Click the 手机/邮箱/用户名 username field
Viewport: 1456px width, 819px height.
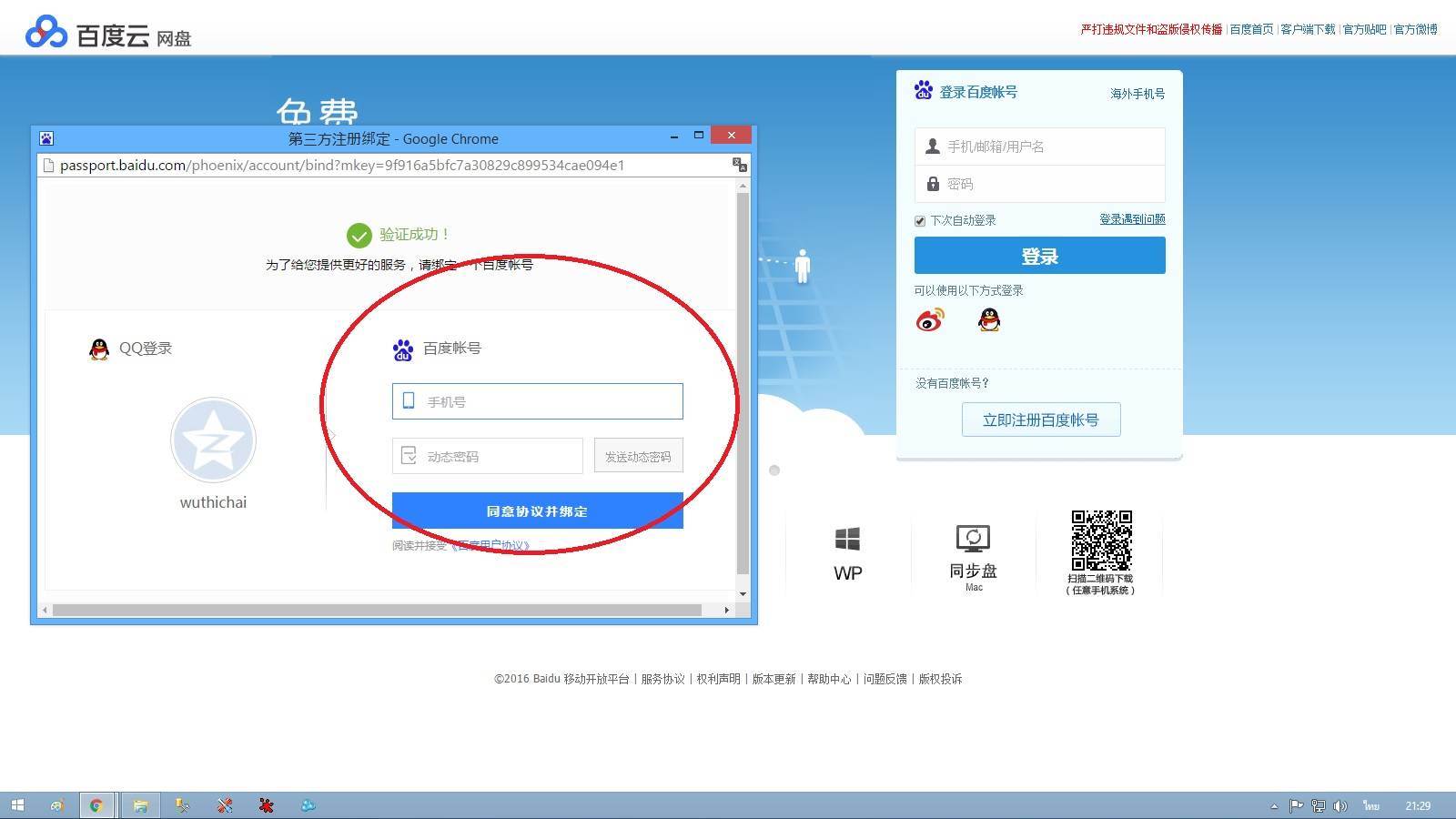point(1039,147)
